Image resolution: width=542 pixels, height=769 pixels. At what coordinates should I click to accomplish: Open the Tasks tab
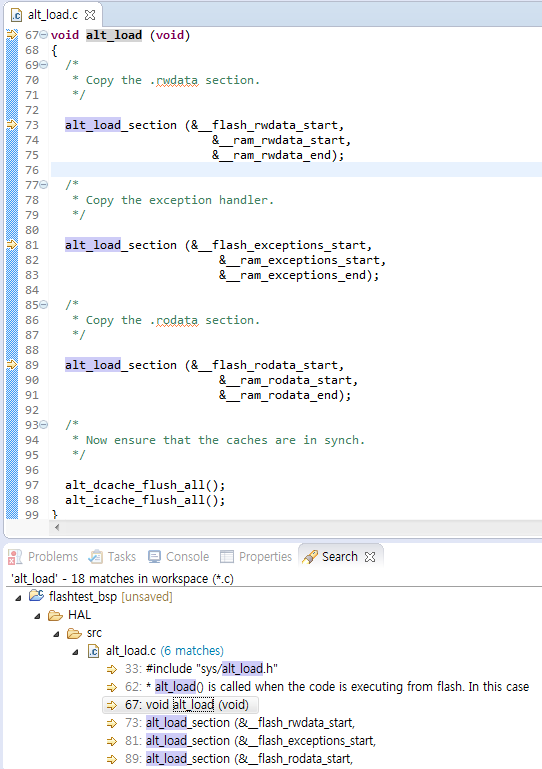coord(112,557)
